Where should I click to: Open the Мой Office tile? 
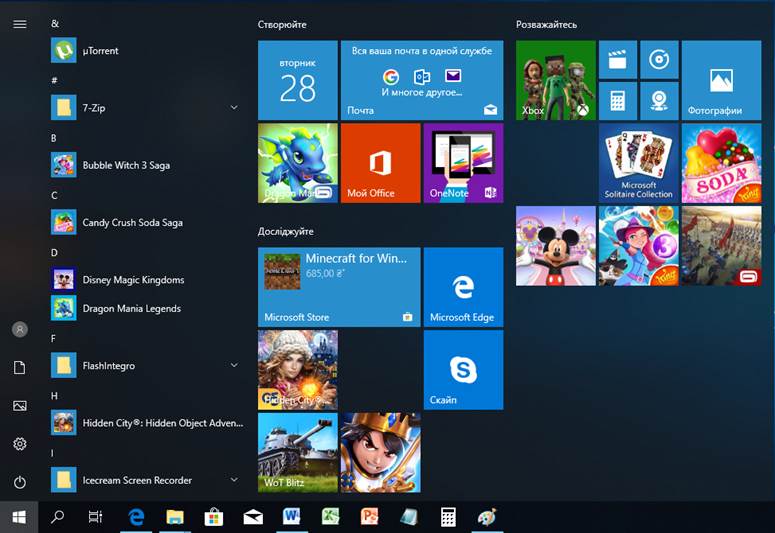point(381,163)
